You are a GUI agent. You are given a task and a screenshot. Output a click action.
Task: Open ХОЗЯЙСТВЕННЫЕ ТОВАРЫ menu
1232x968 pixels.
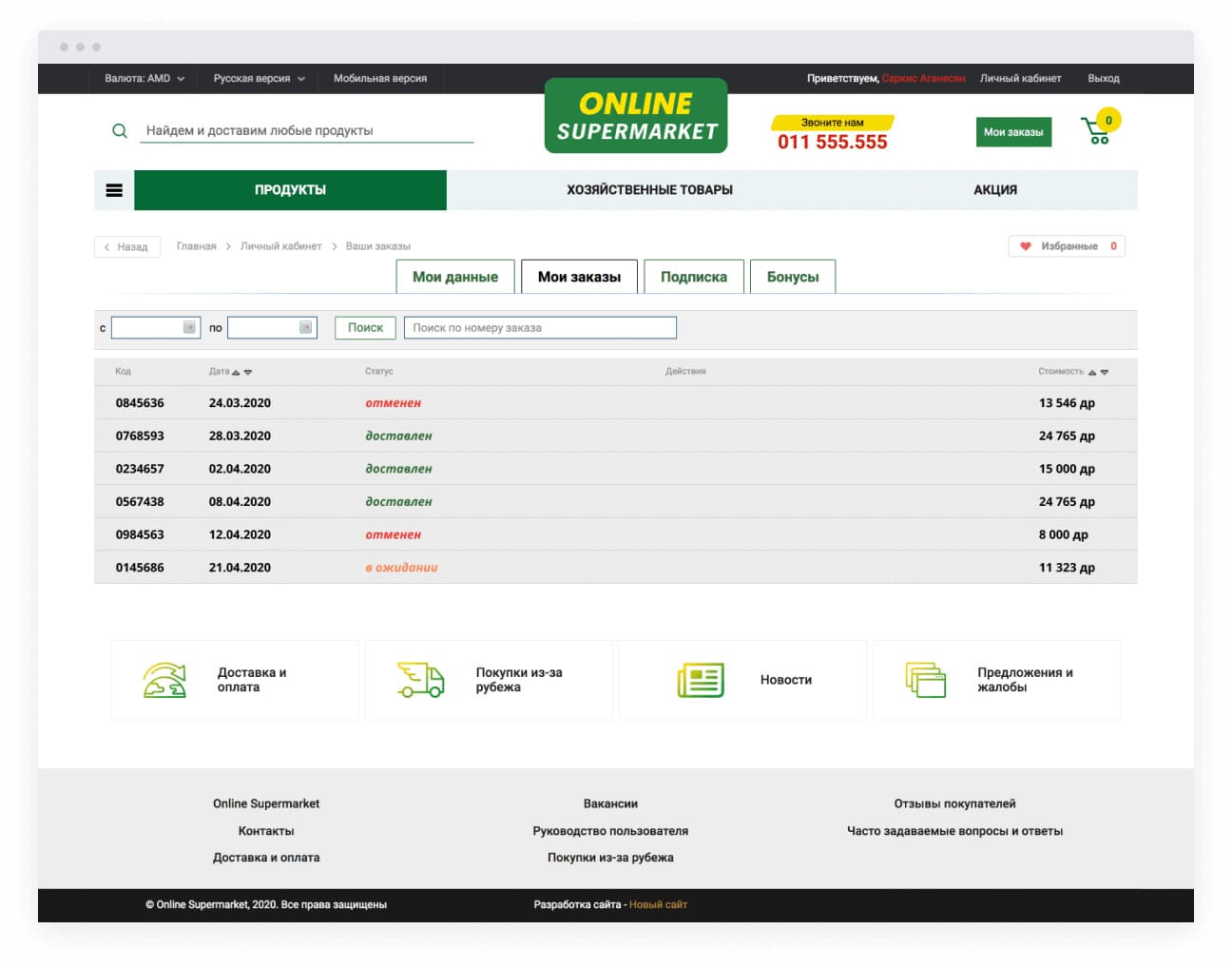tap(649, 190)
